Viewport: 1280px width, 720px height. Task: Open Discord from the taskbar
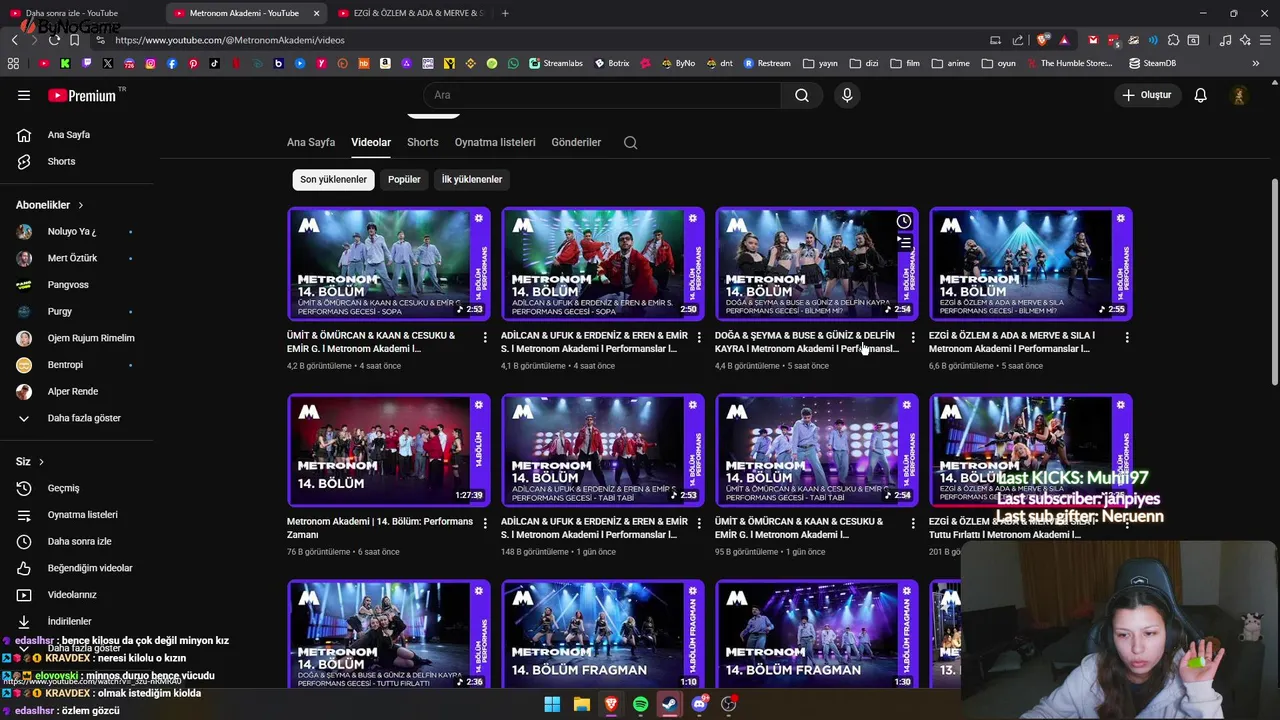coord(699,704)
